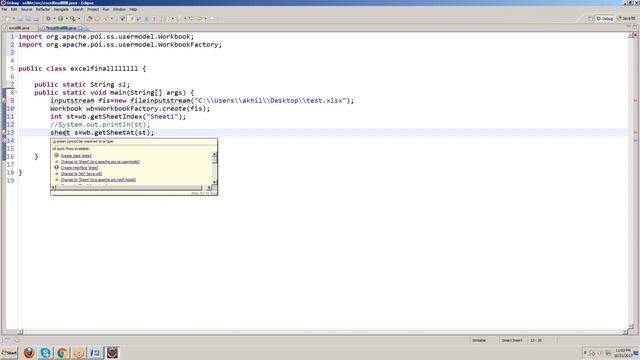Click the Save toolbar icon
Image resolution: width=640 pixels, height=360 pixels.
click(20, 18)
